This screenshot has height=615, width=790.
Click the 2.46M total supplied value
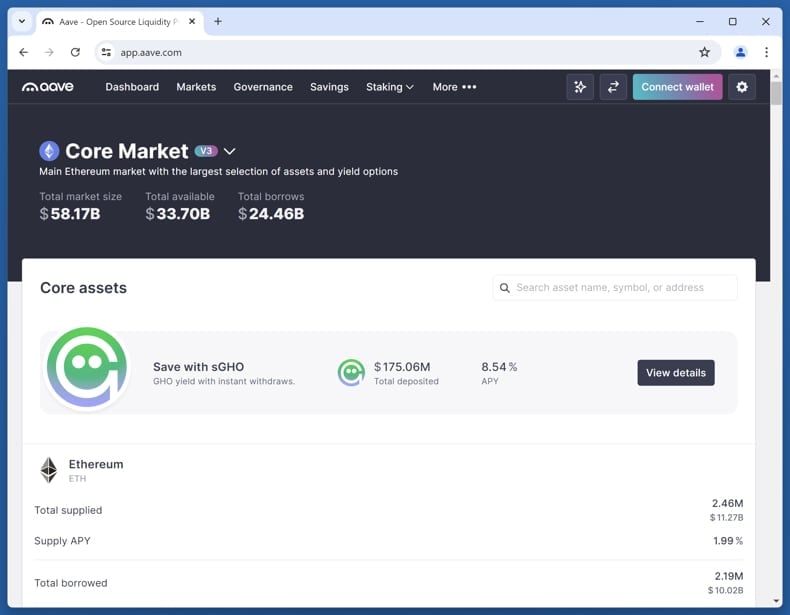(x=728, y=504)
